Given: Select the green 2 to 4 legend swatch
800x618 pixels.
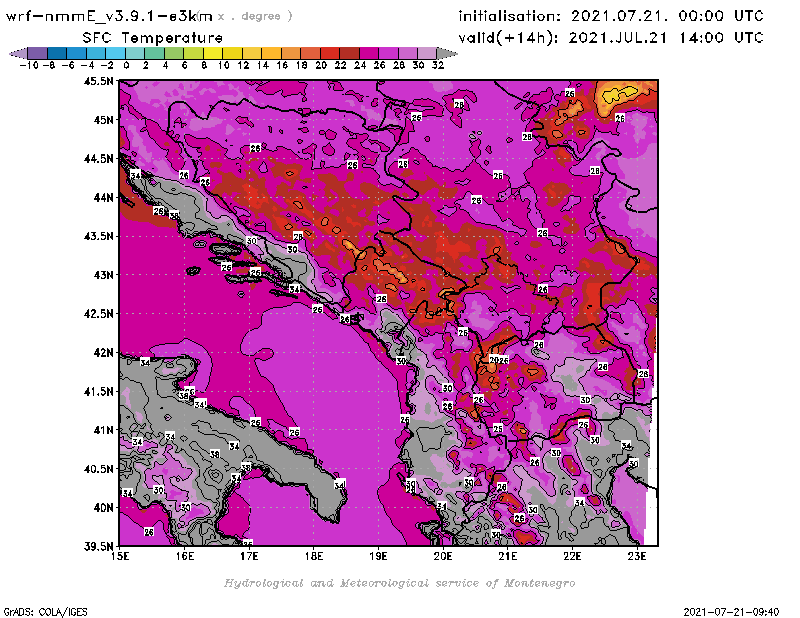Looking at the screenshot, I should click(x=155, y=53).
